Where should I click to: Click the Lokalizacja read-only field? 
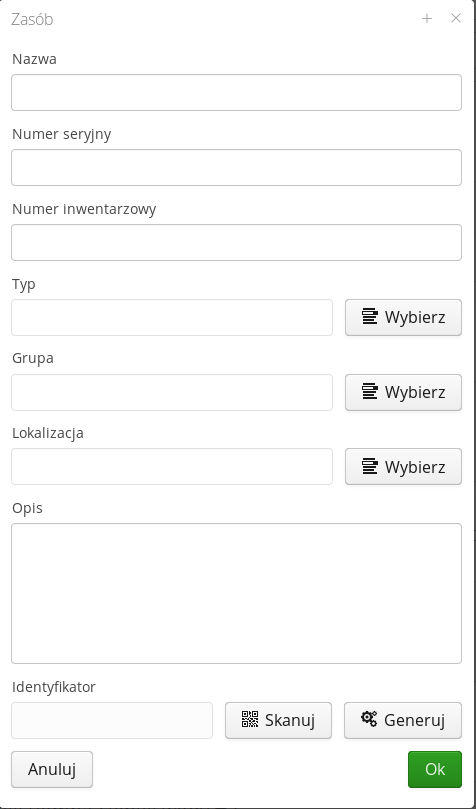(172, 466)
